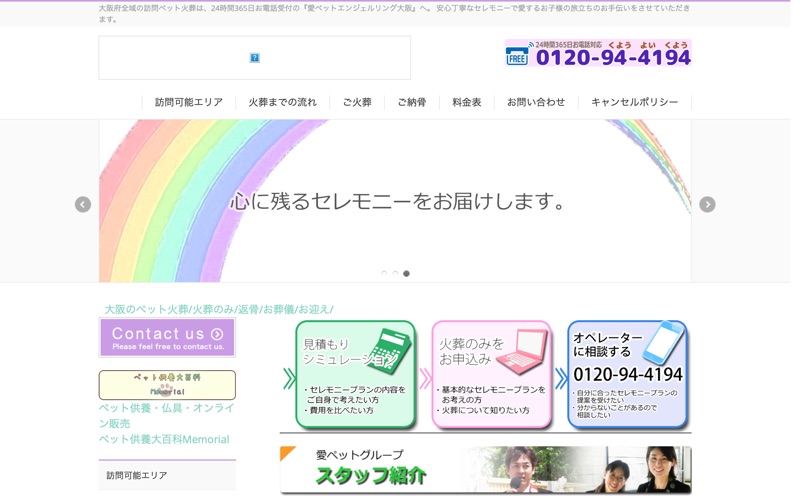Open お問い合わせ menu item
The image size is (800, 500).
click(536, 102)
